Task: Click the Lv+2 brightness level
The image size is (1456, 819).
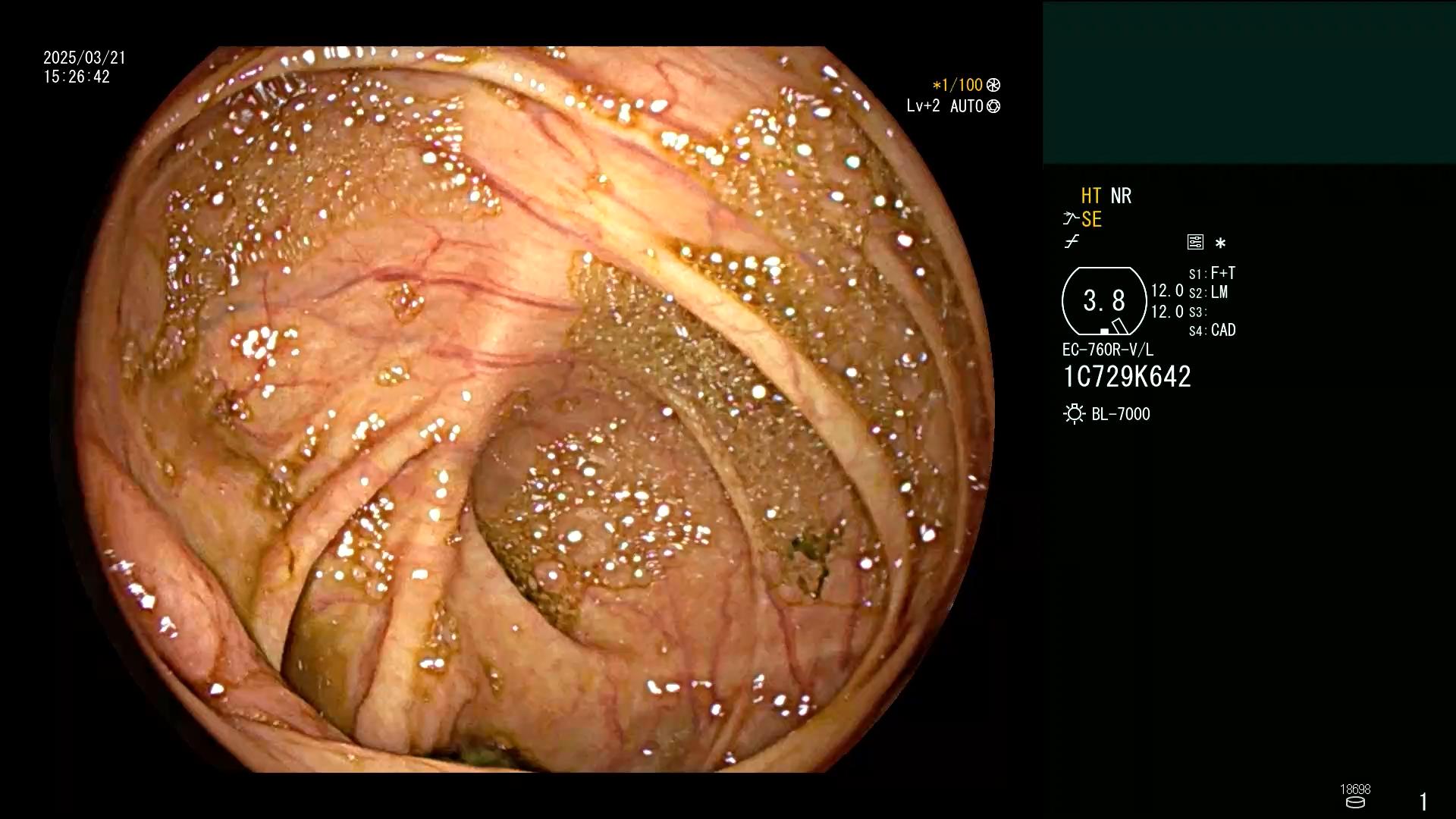Action: [x=923, y=106]
